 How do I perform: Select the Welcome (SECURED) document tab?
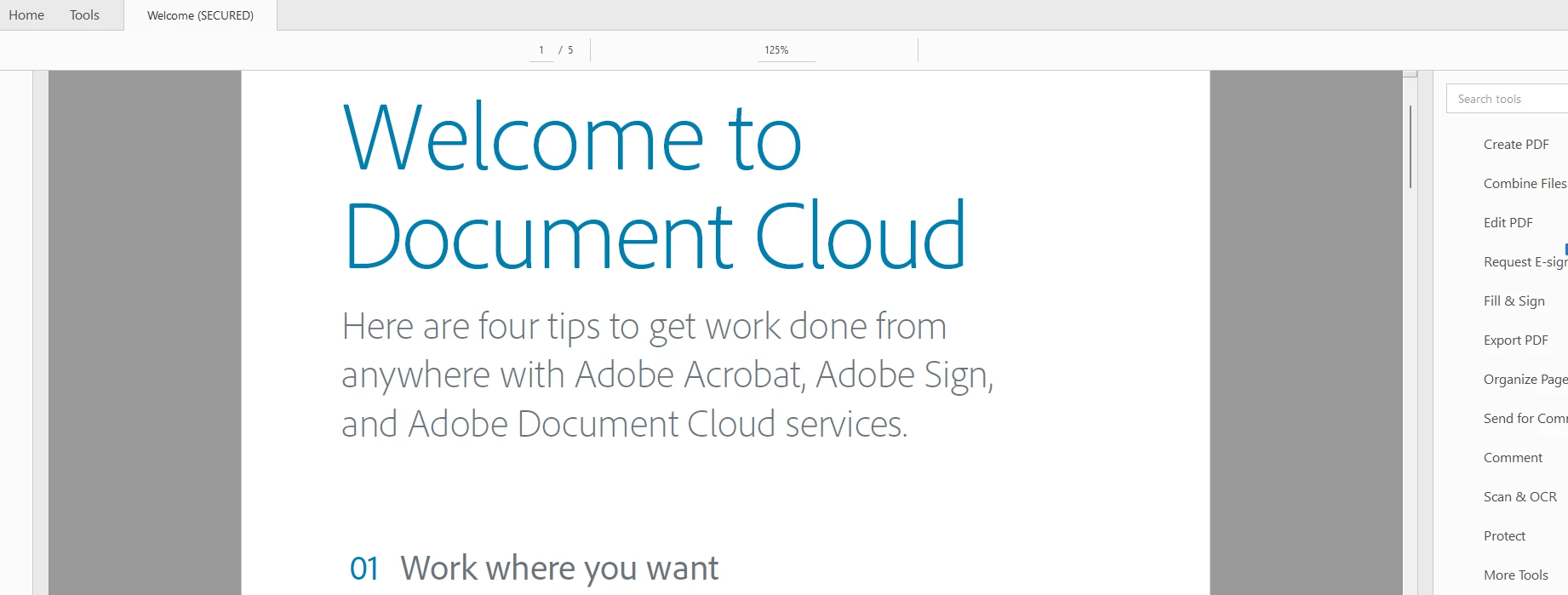[x=200, y=15]
